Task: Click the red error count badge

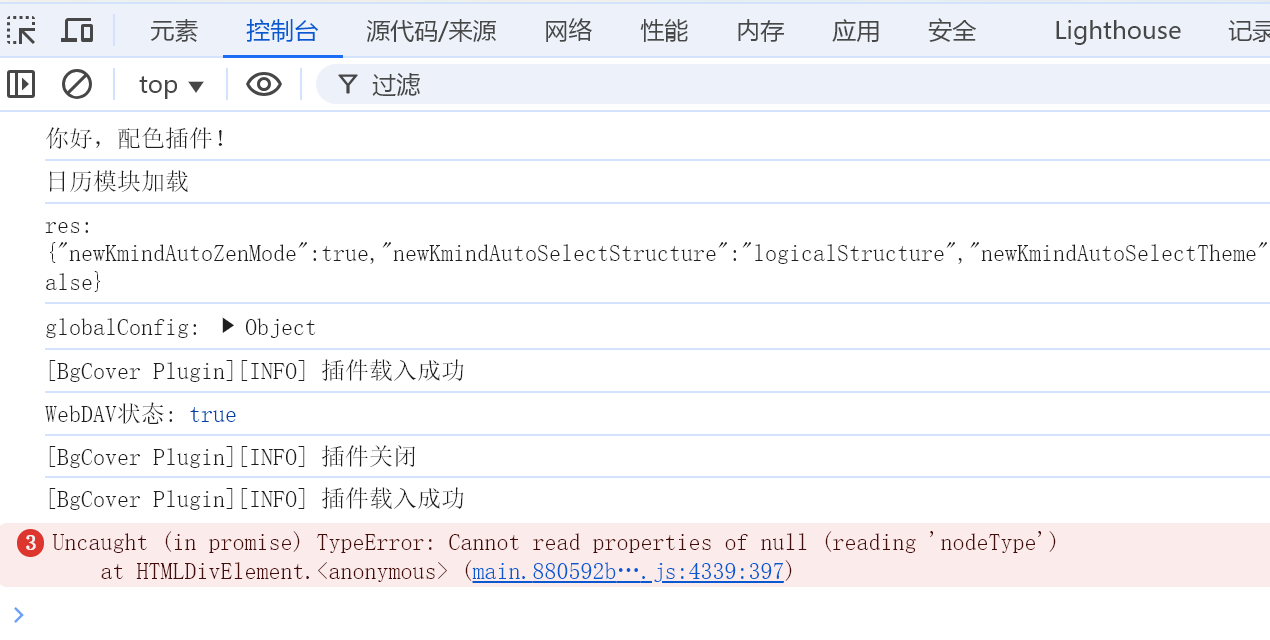Action: coord(30,543)
